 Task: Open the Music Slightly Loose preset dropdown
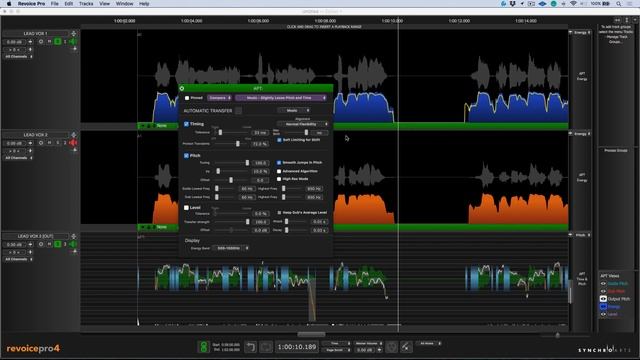click(281, 98)
